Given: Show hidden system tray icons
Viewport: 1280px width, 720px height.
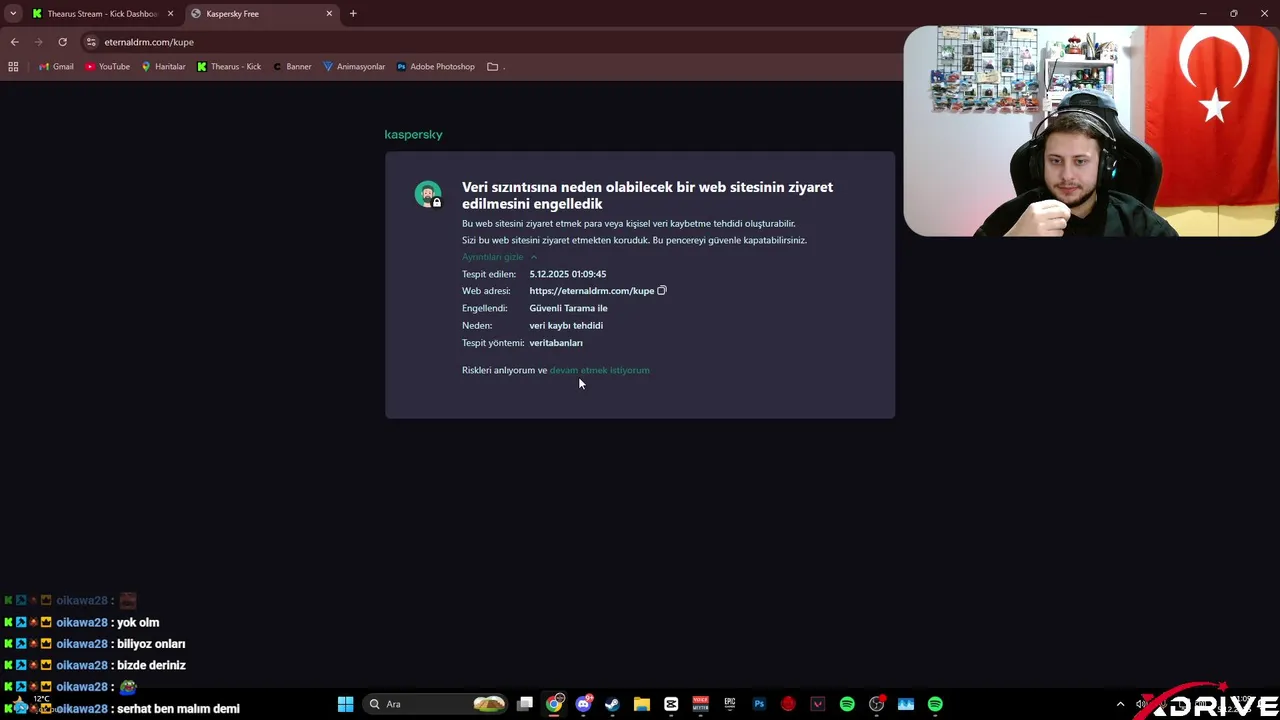Looking at the screenshot, I should (1120, 704).
